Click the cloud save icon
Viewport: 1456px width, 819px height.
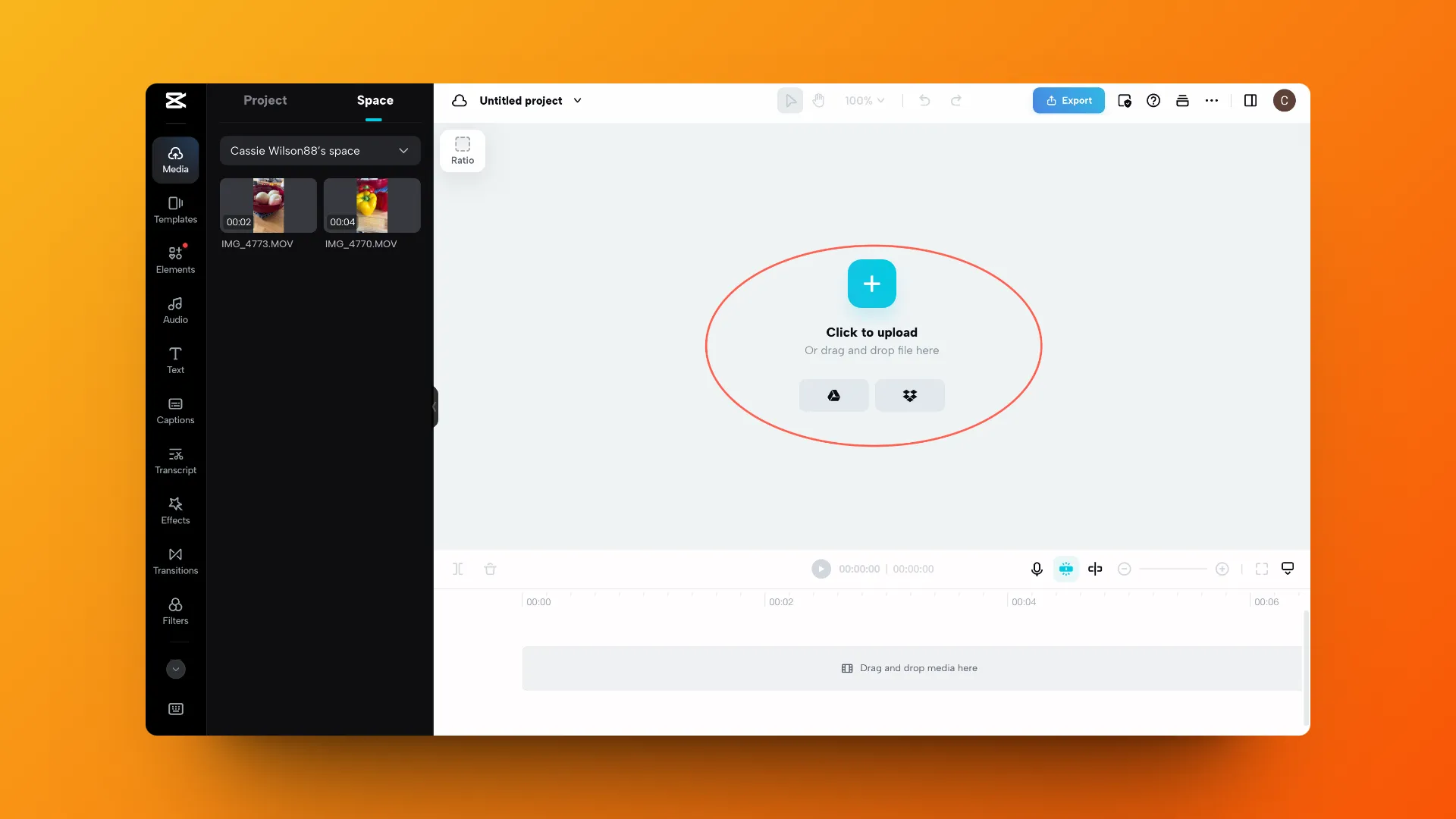459,100
